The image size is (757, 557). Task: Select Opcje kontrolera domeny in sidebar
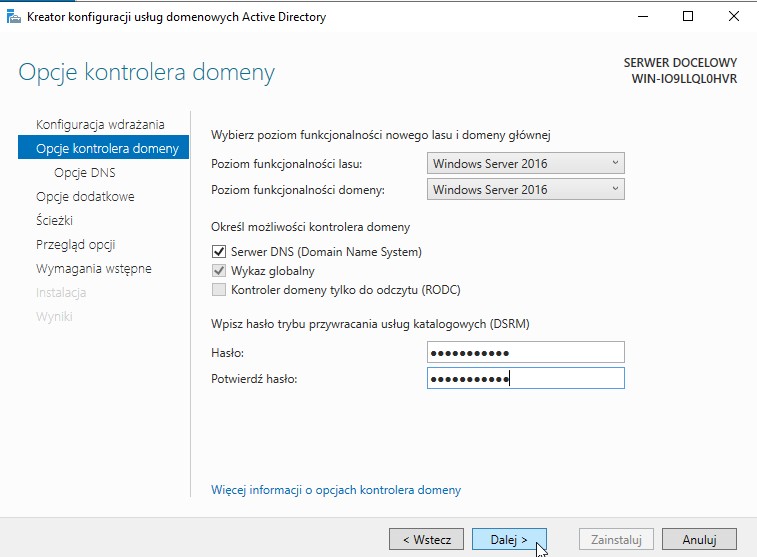tap(106, 148)
